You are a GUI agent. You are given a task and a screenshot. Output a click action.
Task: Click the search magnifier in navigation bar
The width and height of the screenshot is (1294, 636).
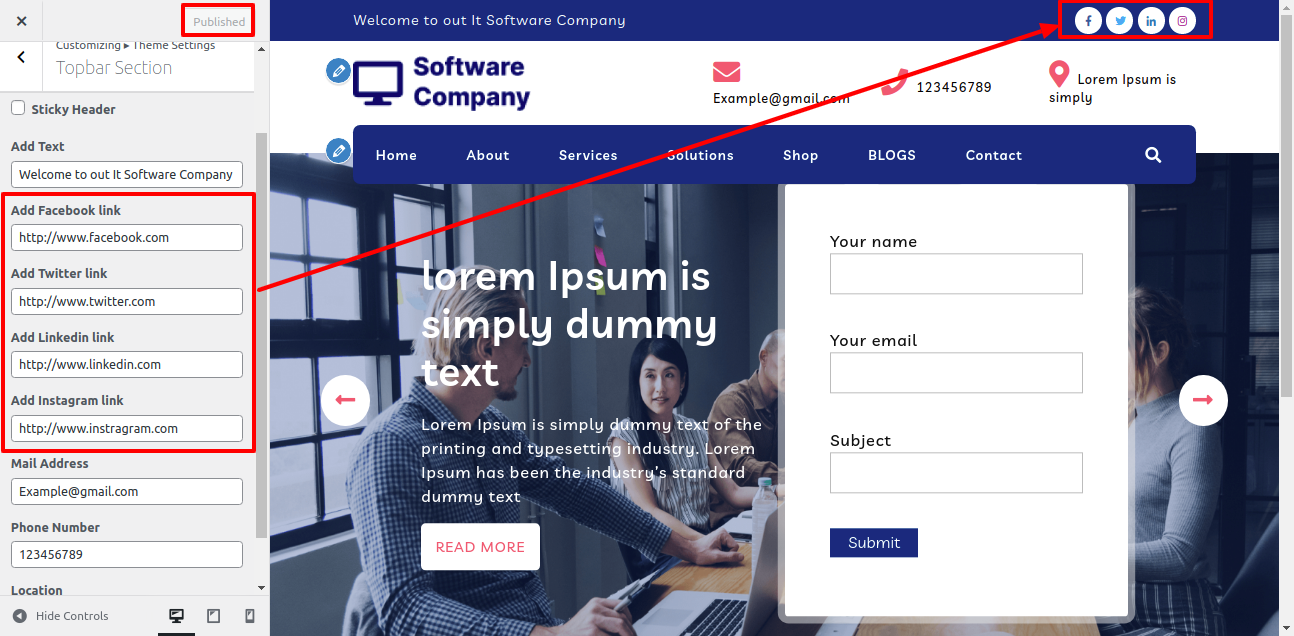coord(1153,155)
